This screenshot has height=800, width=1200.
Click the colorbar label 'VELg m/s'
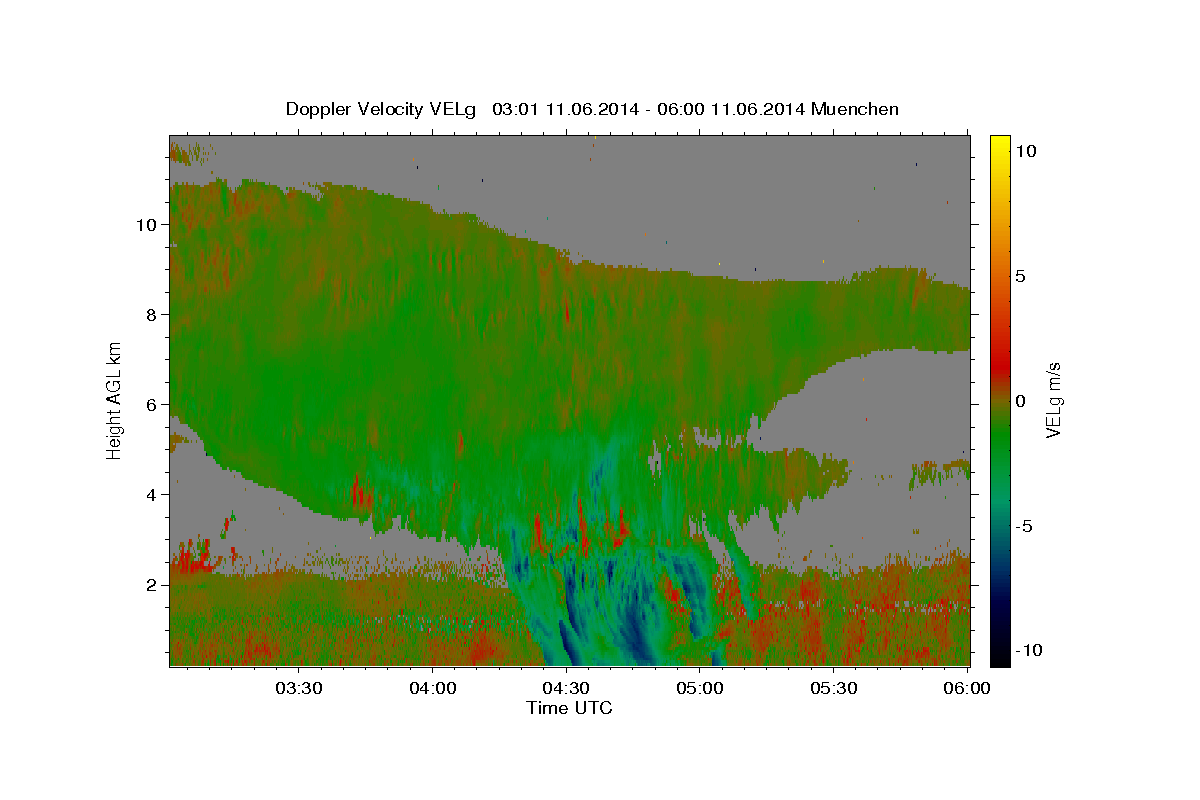[x=1053, y=399]
